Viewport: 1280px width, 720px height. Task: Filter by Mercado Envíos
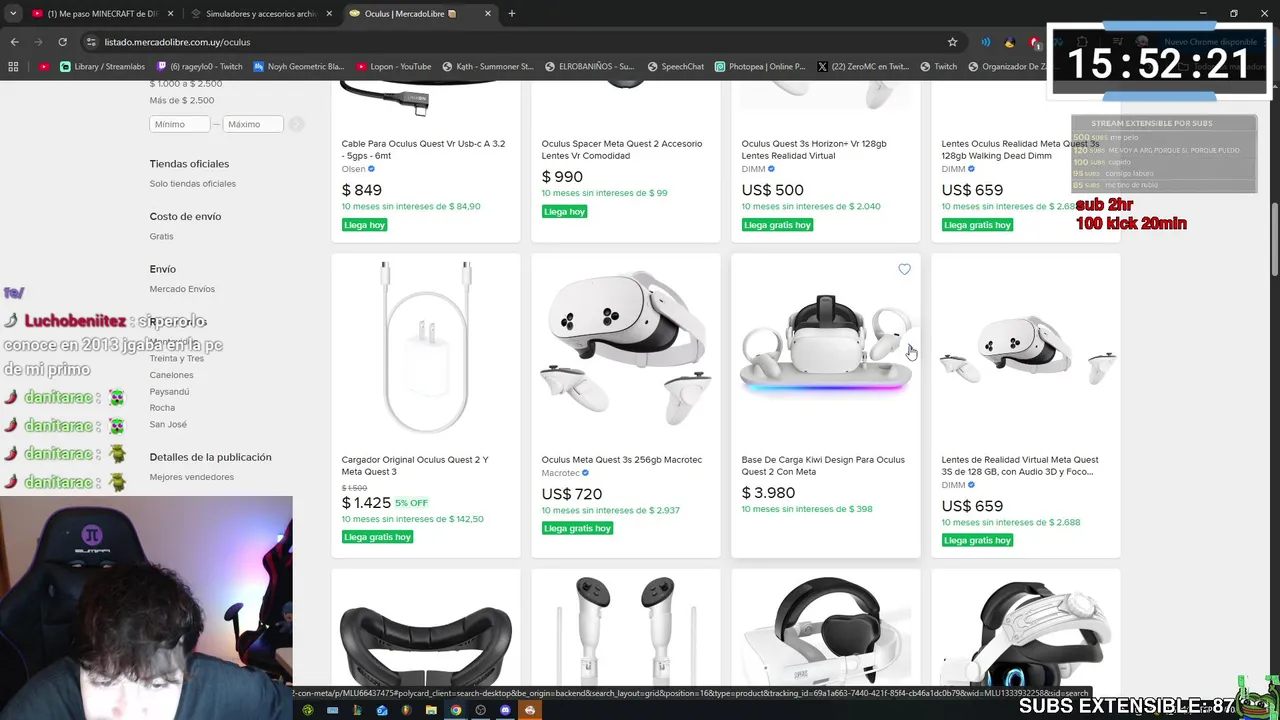182,289
